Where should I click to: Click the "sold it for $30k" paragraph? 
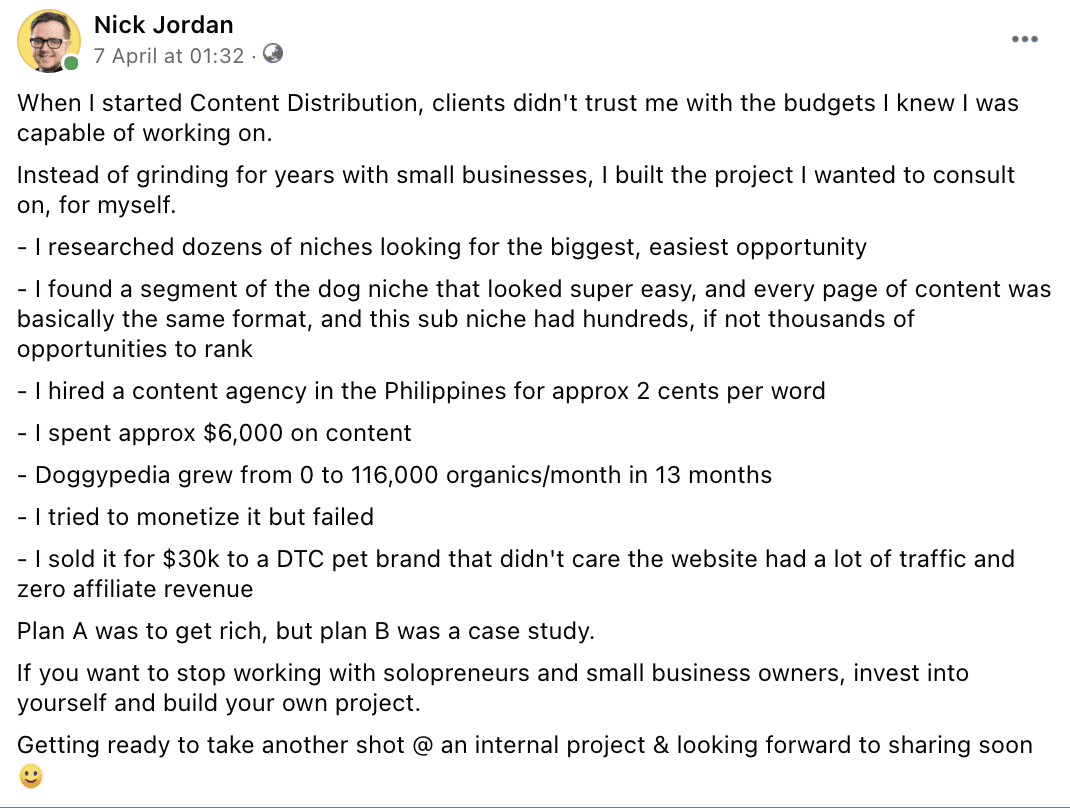pos(516,573)
